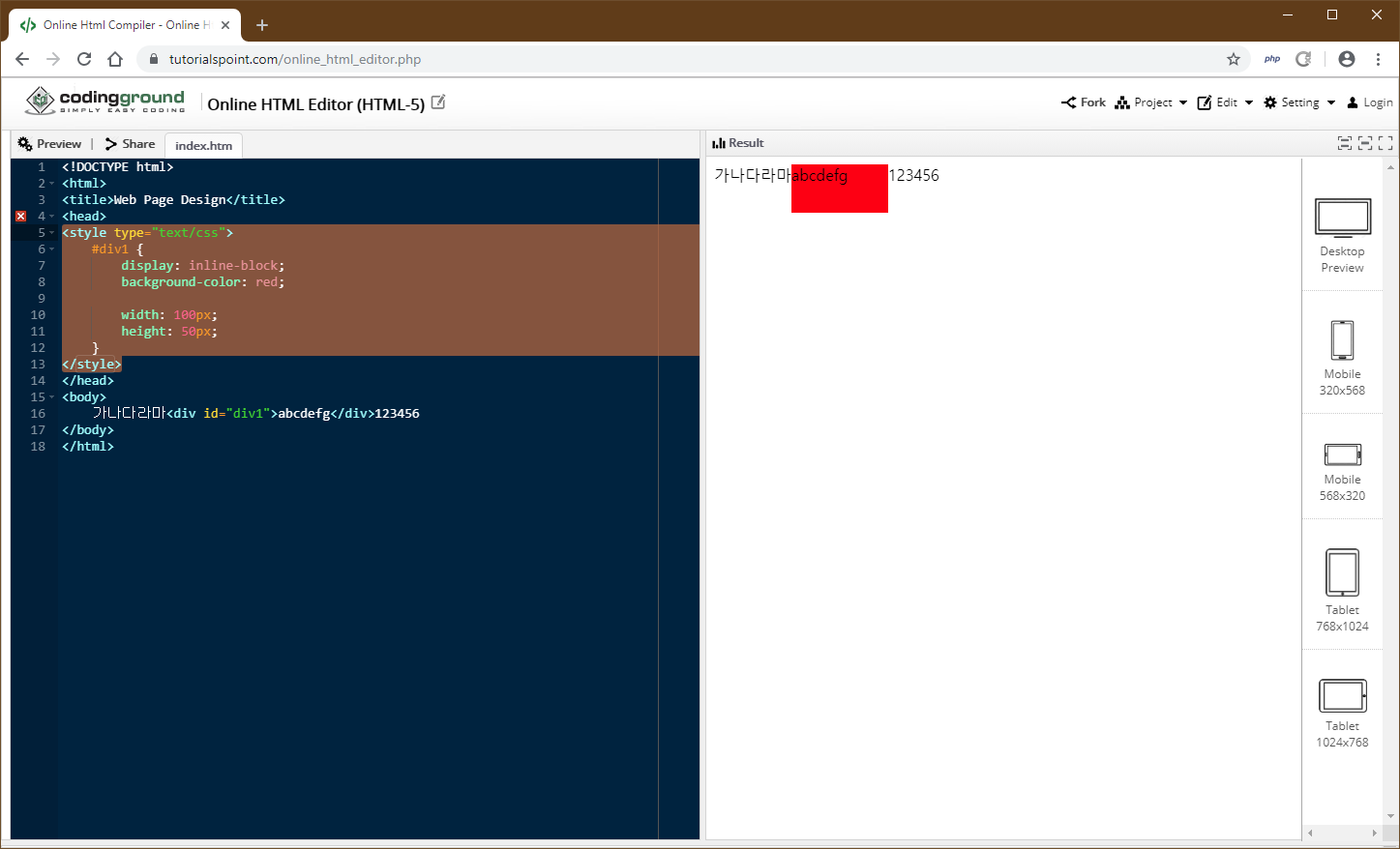Go back in browser
The height and width of the screenshot is (849, 1400).
[22, 59]
